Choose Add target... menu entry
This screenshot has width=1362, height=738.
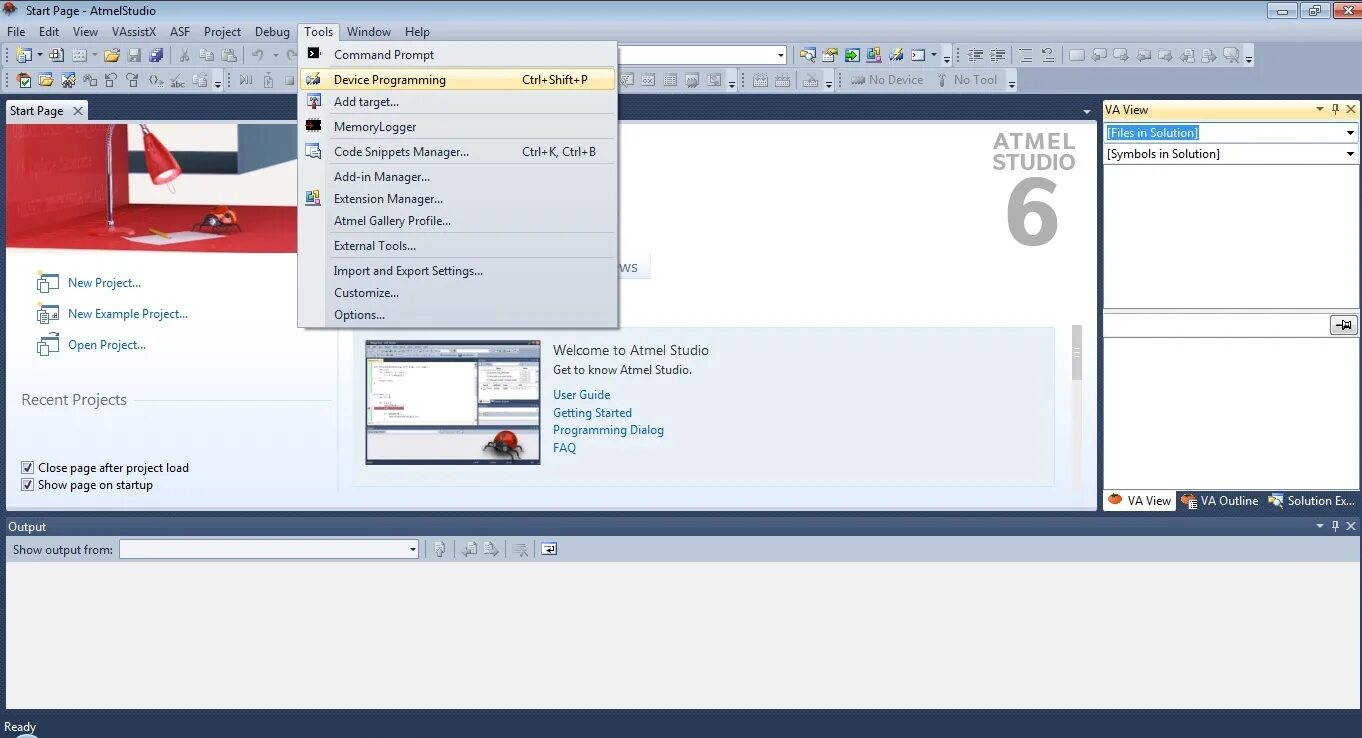458,101
